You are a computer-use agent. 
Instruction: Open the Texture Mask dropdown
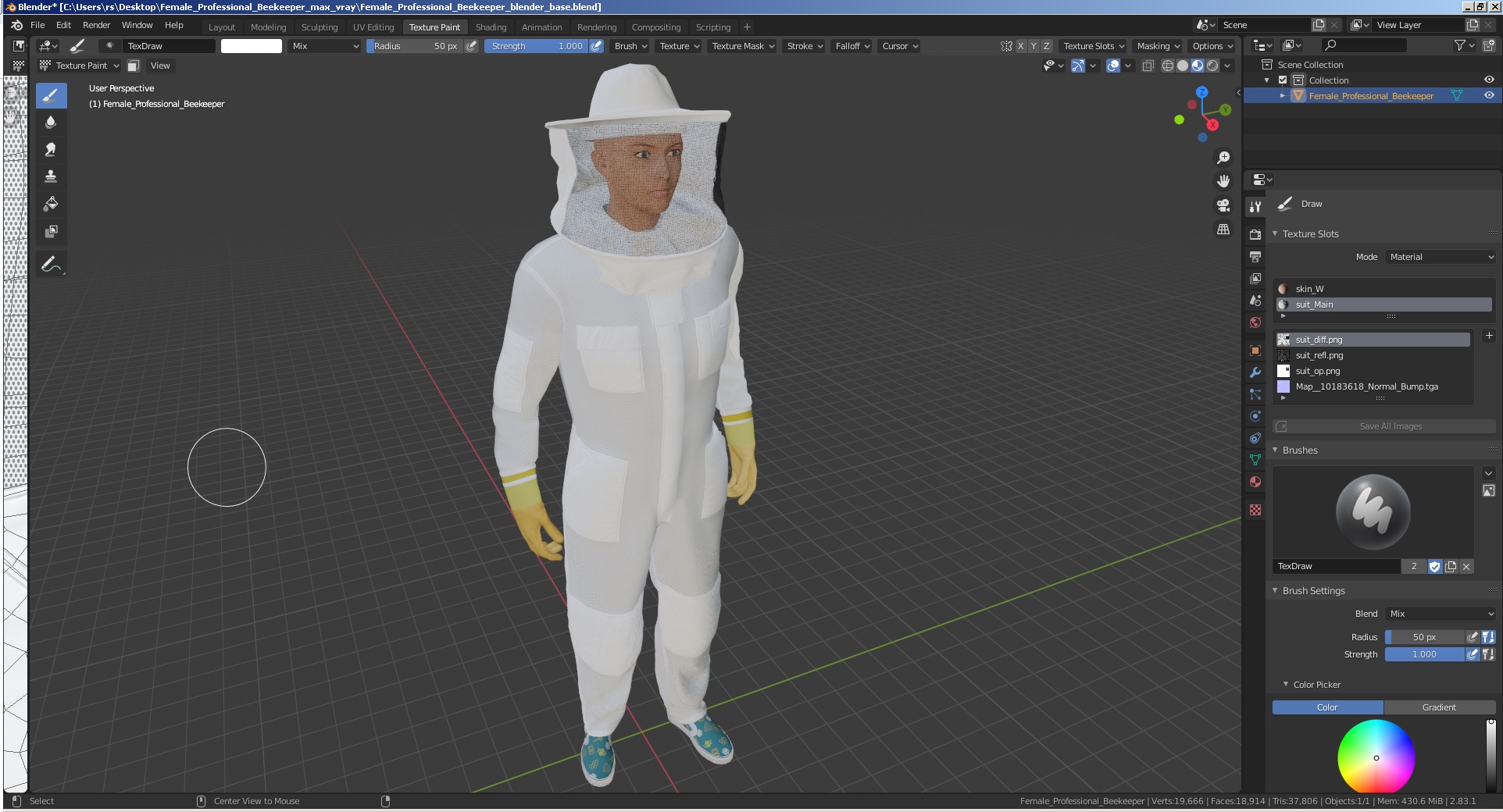click(x=743, y=46)
